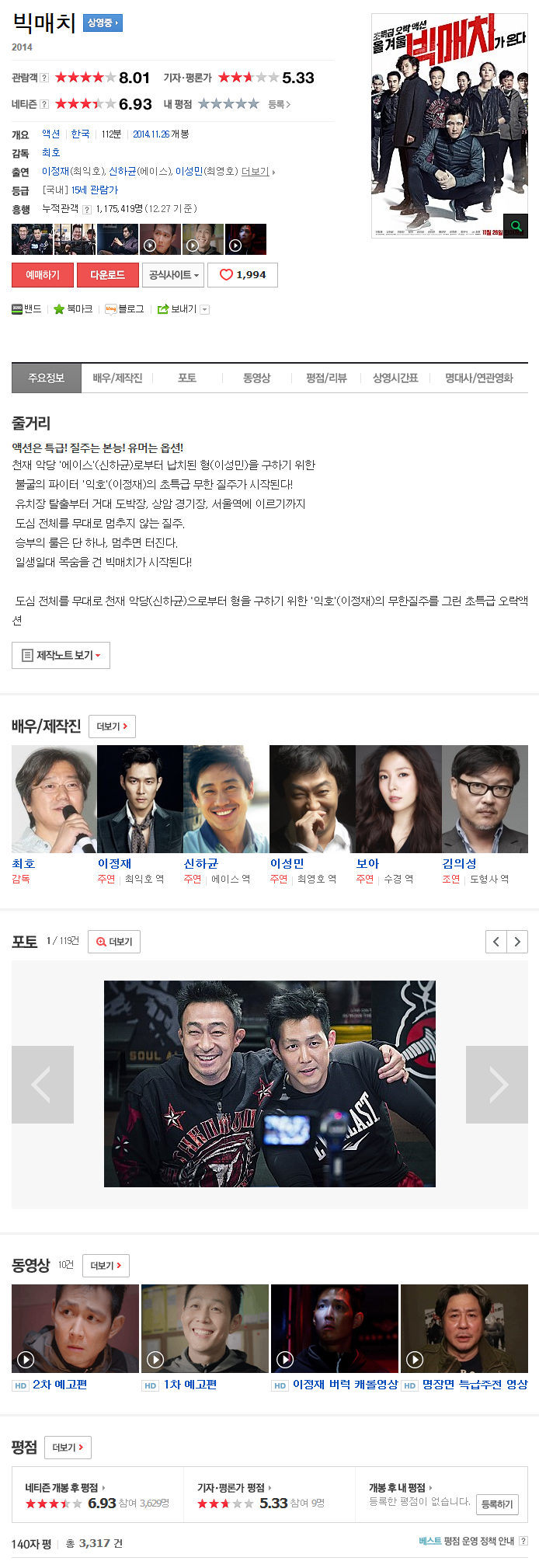
Task: Click the poster magnifier zoom icon
Action: [515, 226]
